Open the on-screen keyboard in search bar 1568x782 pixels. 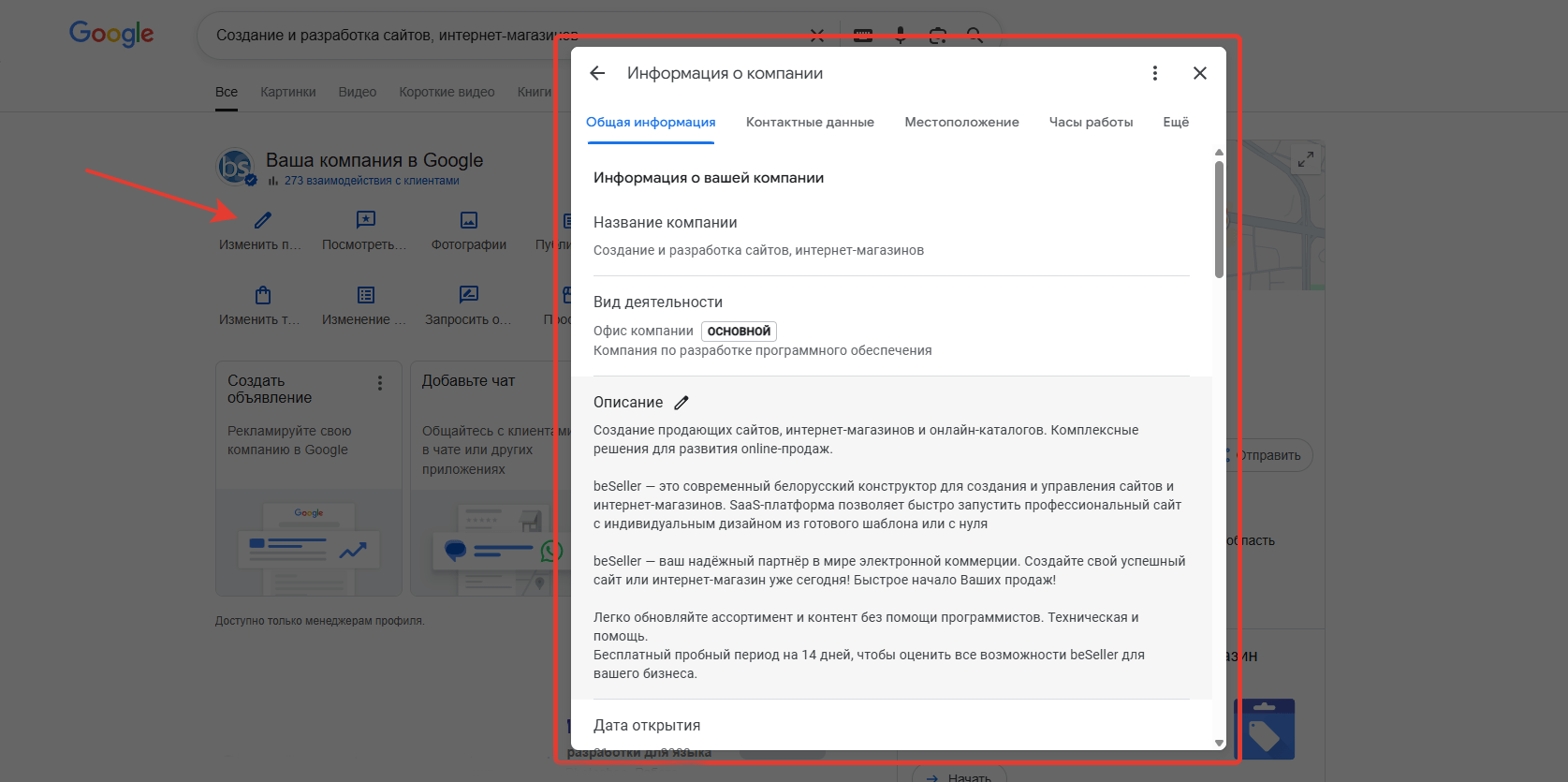(x=863, y=36)
